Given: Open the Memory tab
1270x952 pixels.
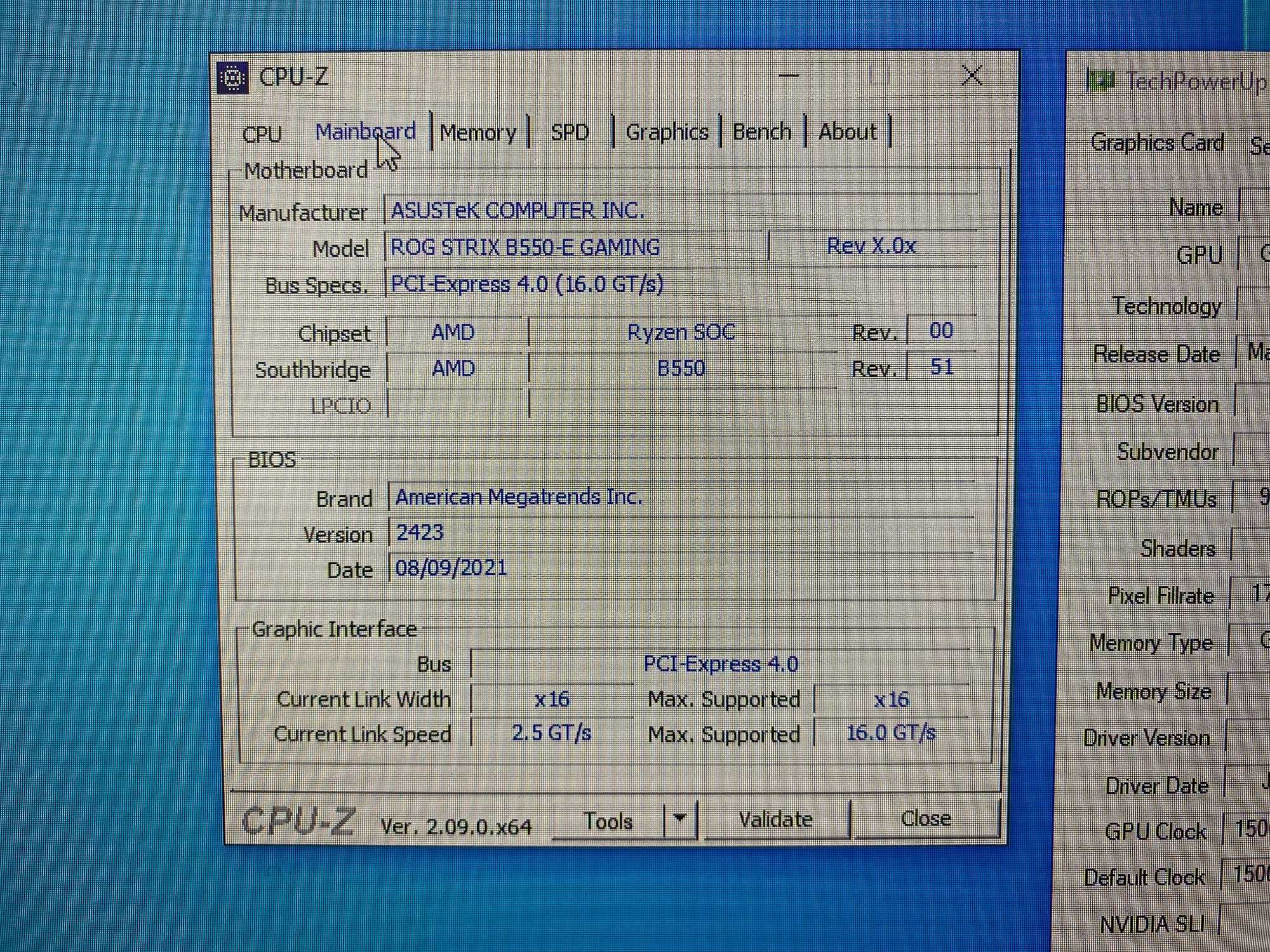Looking at the screenshot, I should (x=478, y=133).
